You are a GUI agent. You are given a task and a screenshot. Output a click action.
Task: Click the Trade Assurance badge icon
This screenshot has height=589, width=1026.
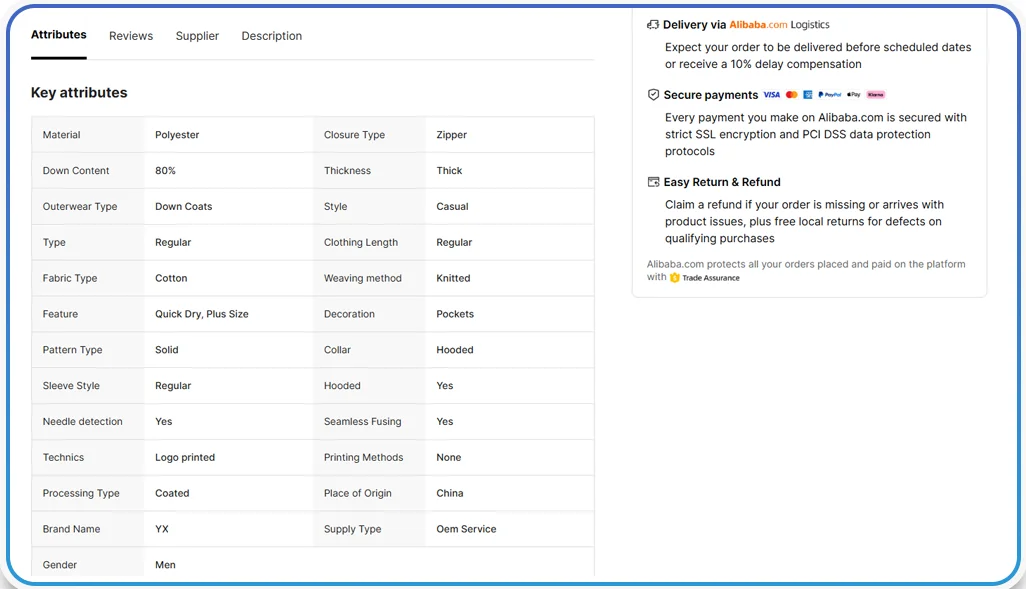(x=672, y=278)
